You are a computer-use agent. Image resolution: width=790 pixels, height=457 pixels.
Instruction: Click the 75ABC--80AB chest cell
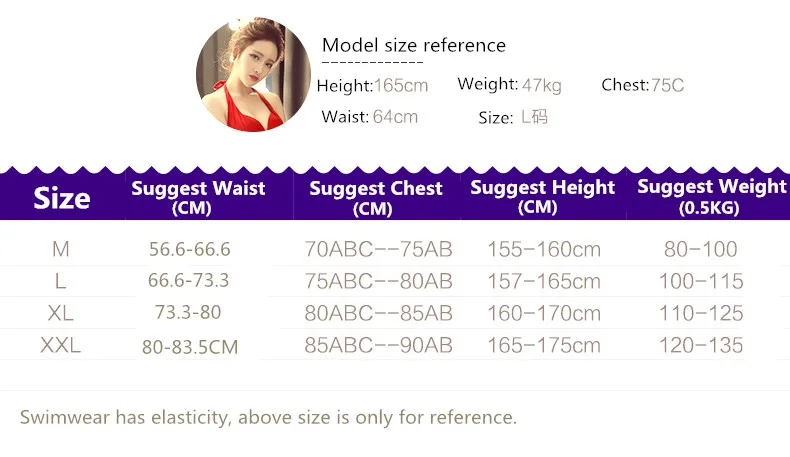click(378, 281)
